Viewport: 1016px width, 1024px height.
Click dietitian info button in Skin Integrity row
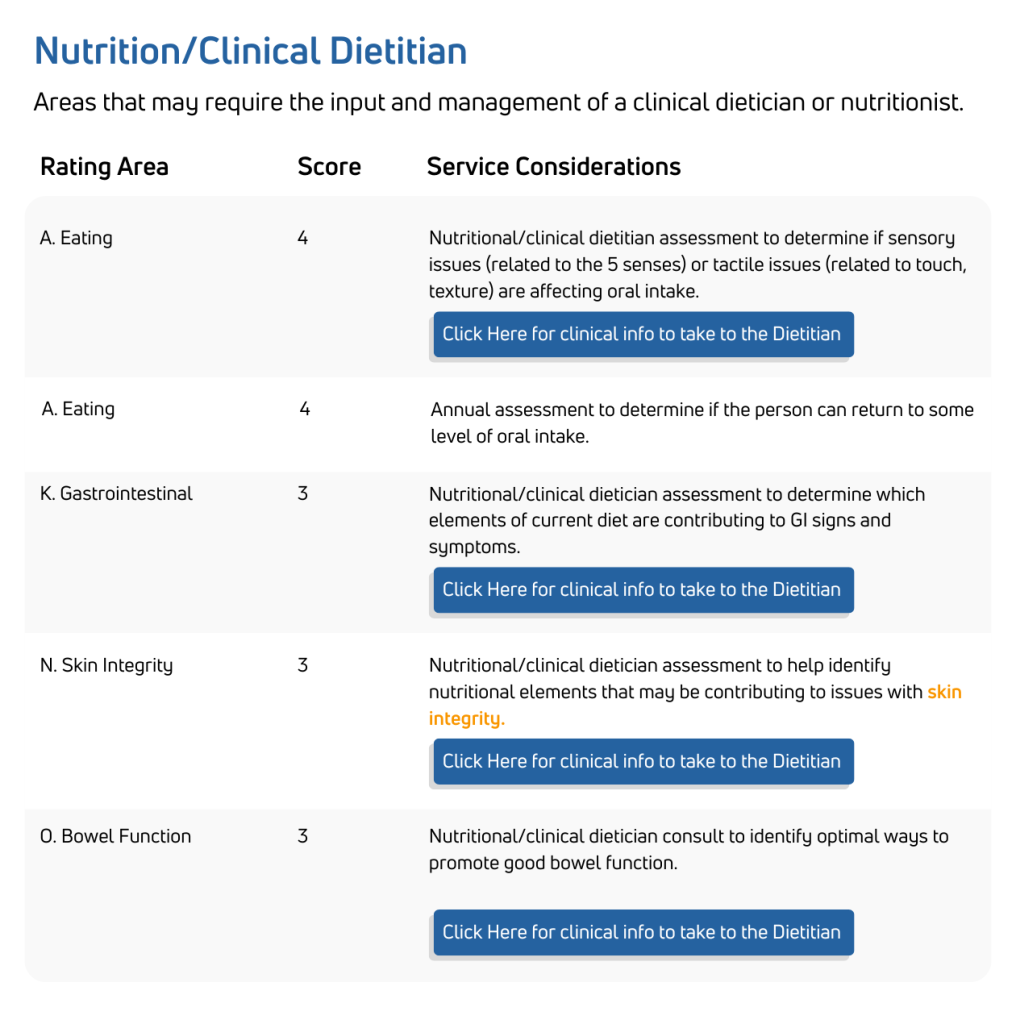(642, 761)
